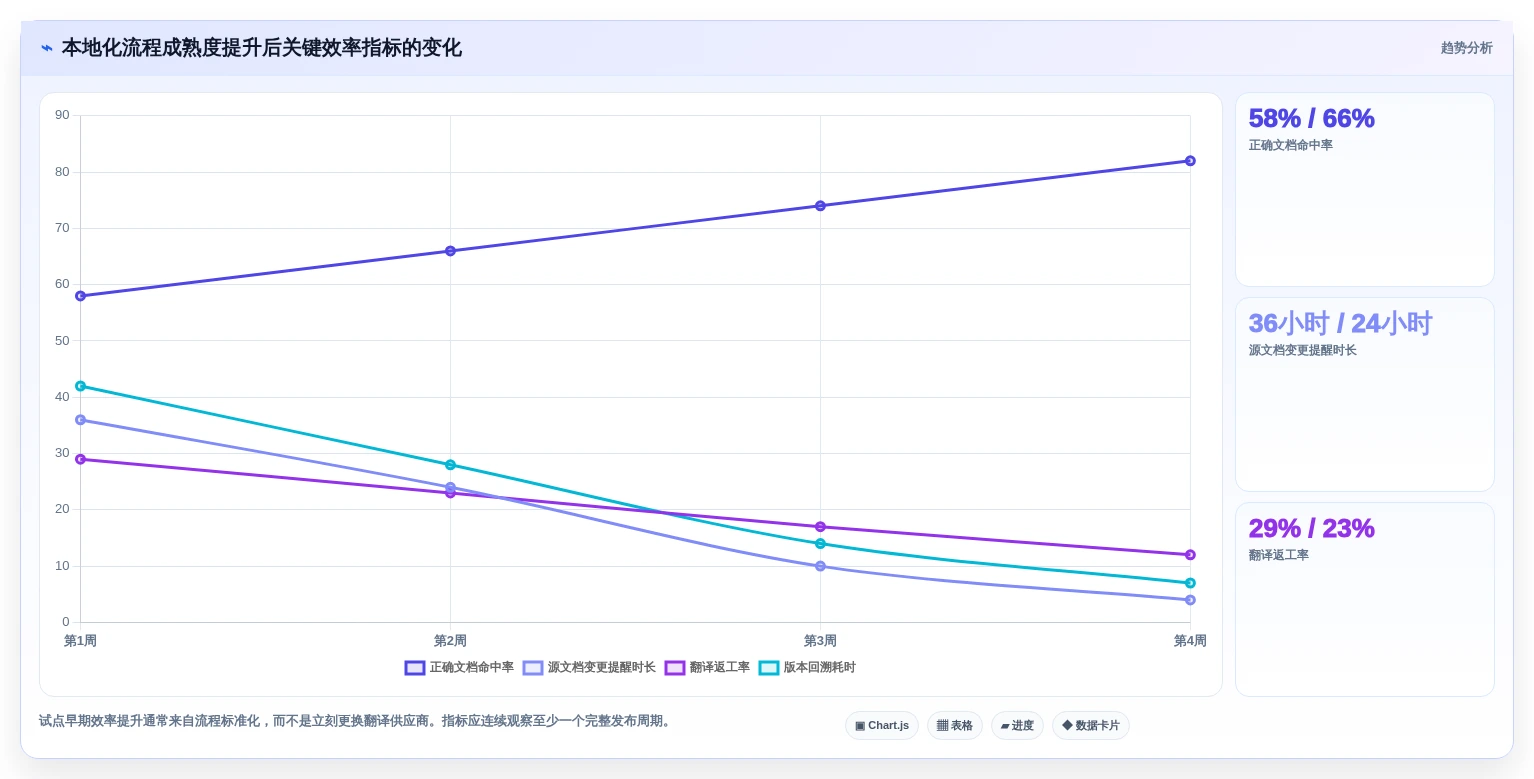Click the footnote text about 试点早期效率提升
The height and width of the screenshot is (779, 1534).
(x=357, y=721)
